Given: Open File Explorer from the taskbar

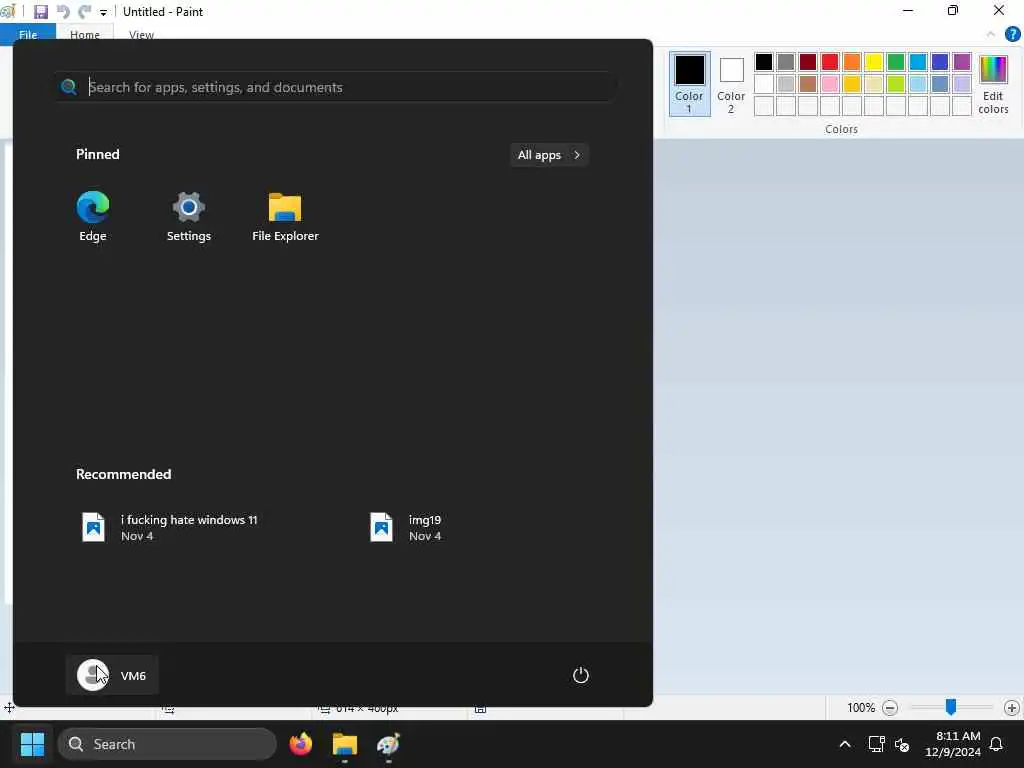Looking at the screenshot, I should [345, 744].
